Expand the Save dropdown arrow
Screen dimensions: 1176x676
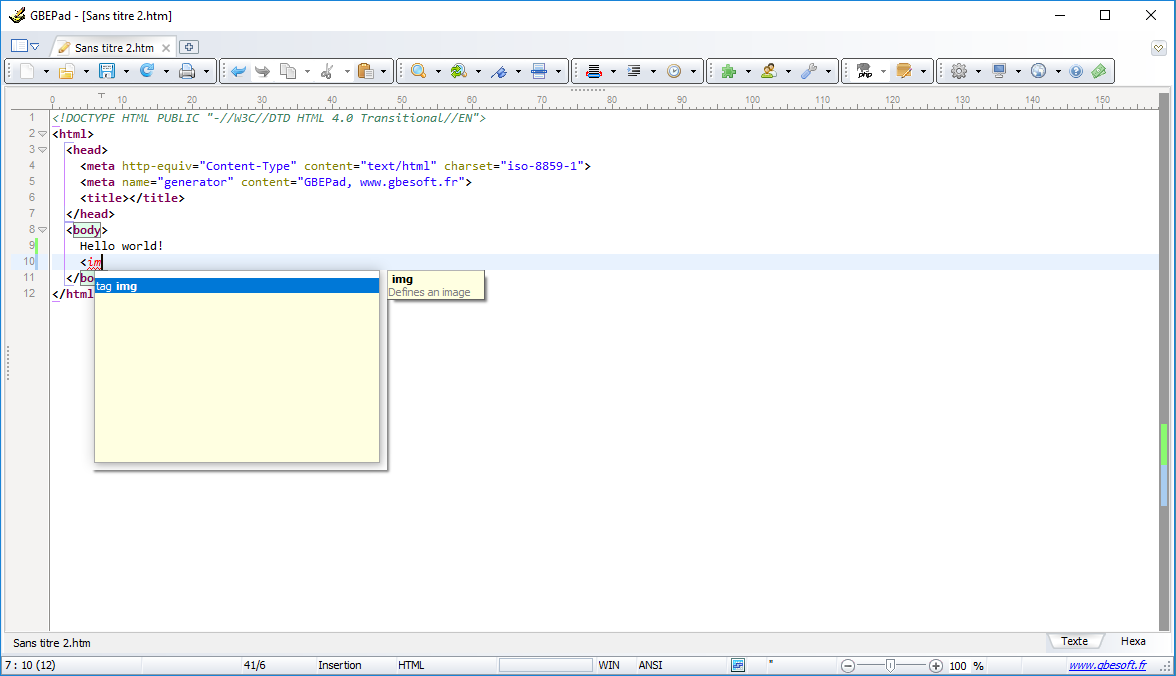(x=126, y=72)
